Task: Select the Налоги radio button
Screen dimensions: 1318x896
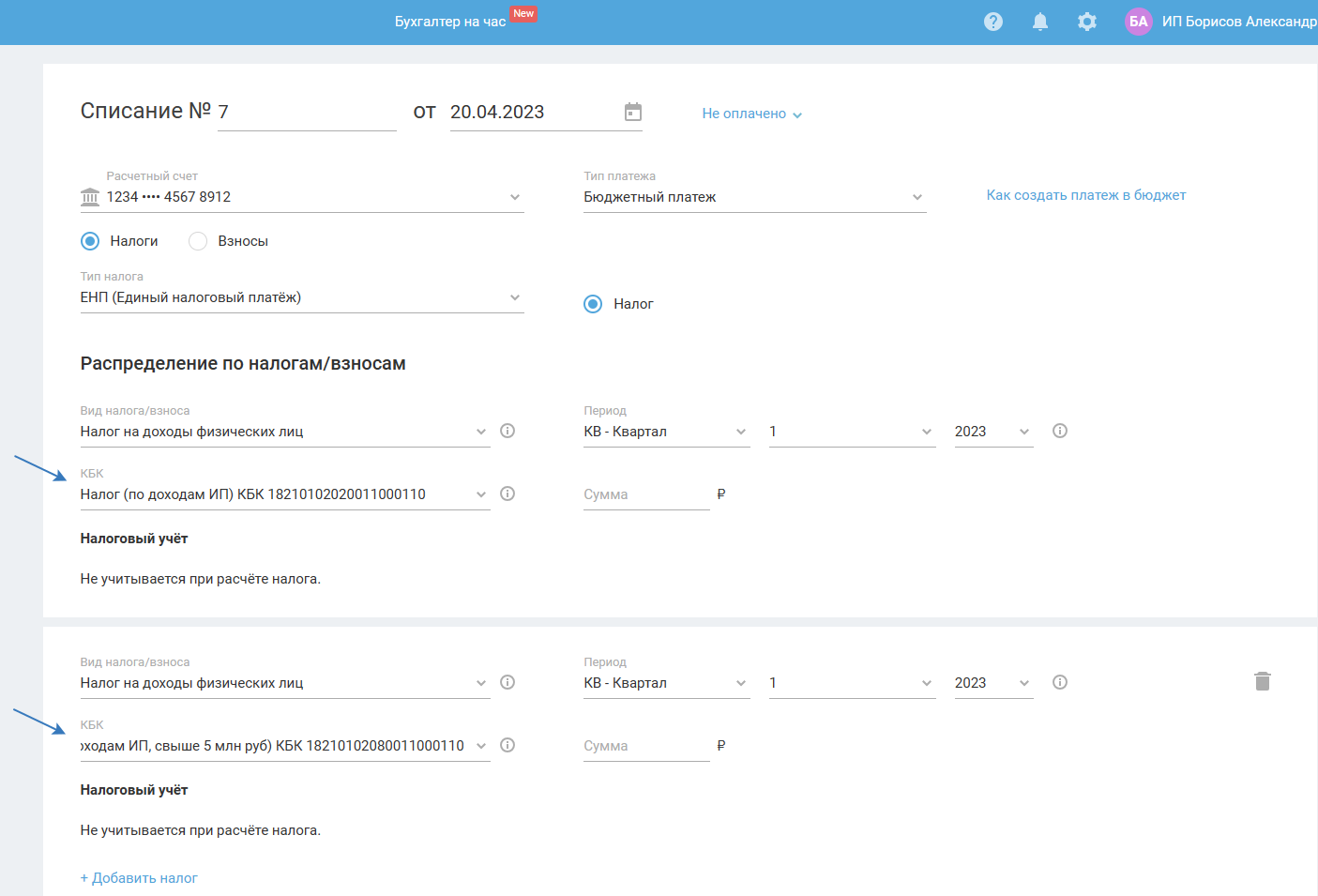Action: (x=90, y=241)
